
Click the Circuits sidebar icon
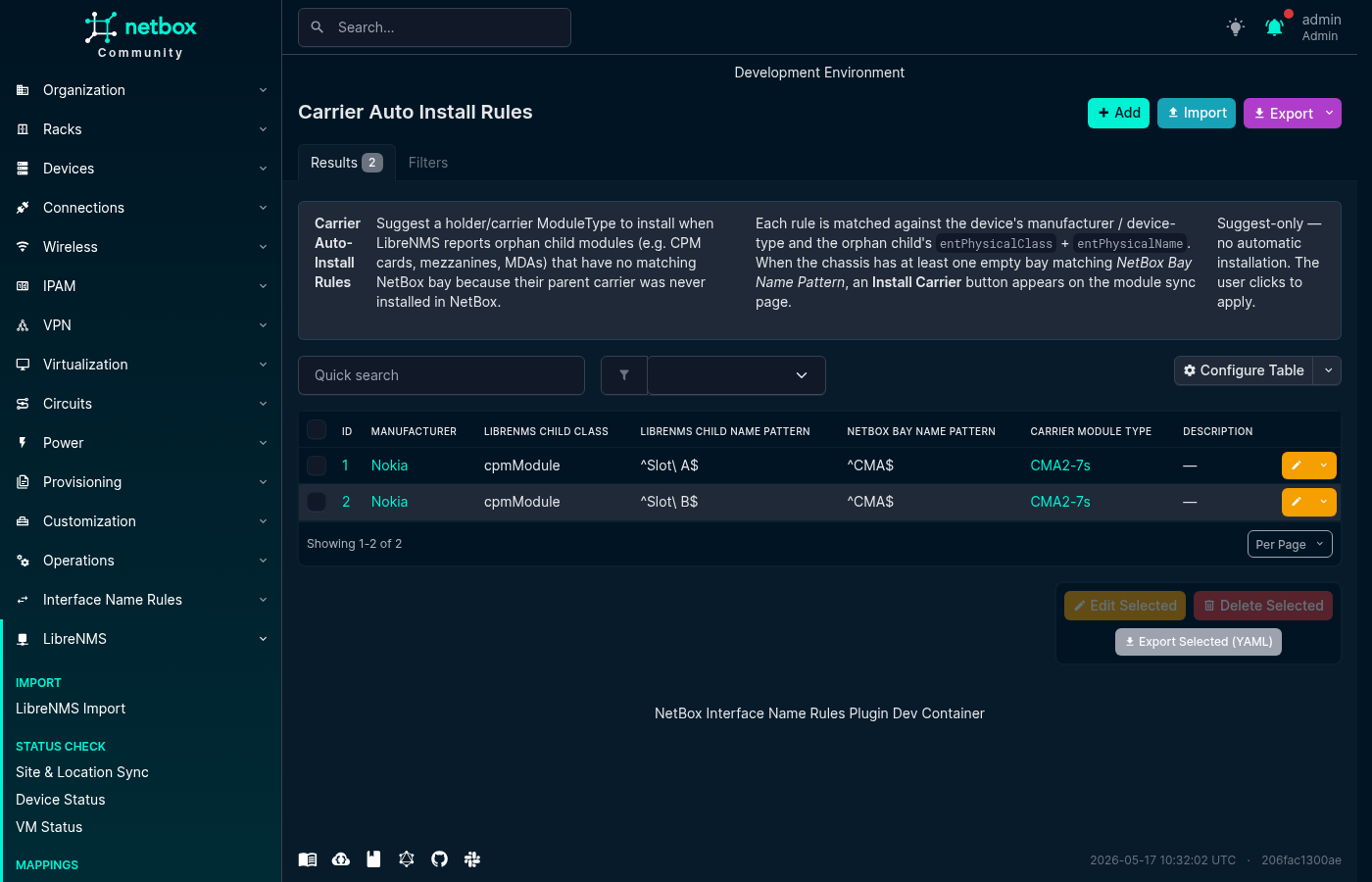(23, 404)
